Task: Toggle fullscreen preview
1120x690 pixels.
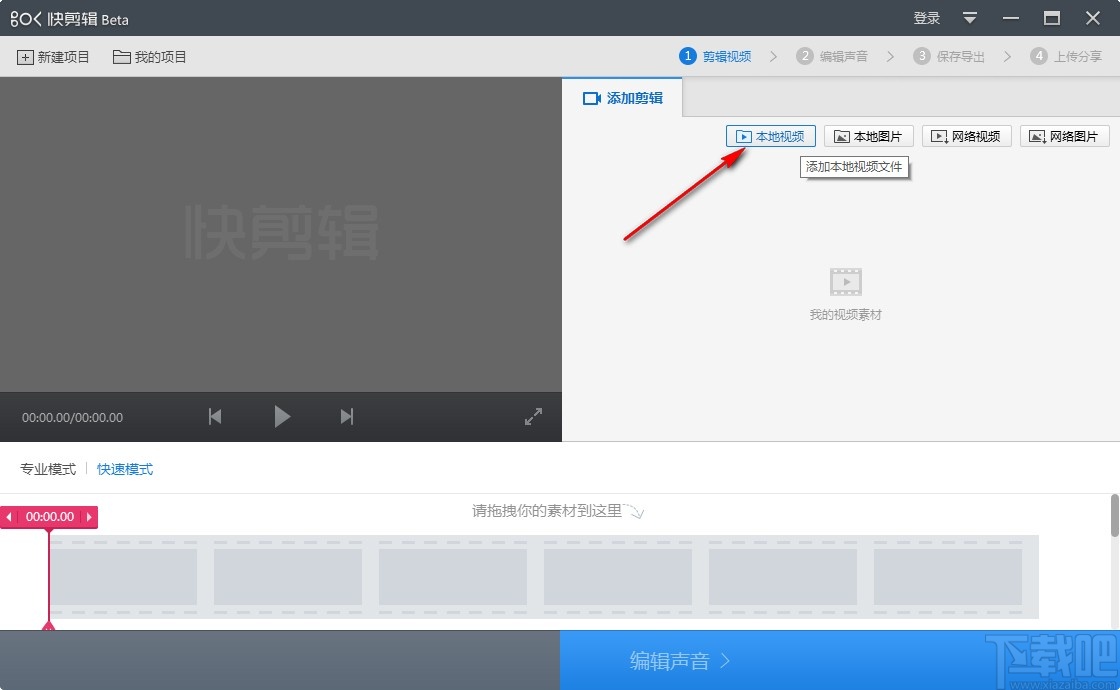Action: point(533,416)
